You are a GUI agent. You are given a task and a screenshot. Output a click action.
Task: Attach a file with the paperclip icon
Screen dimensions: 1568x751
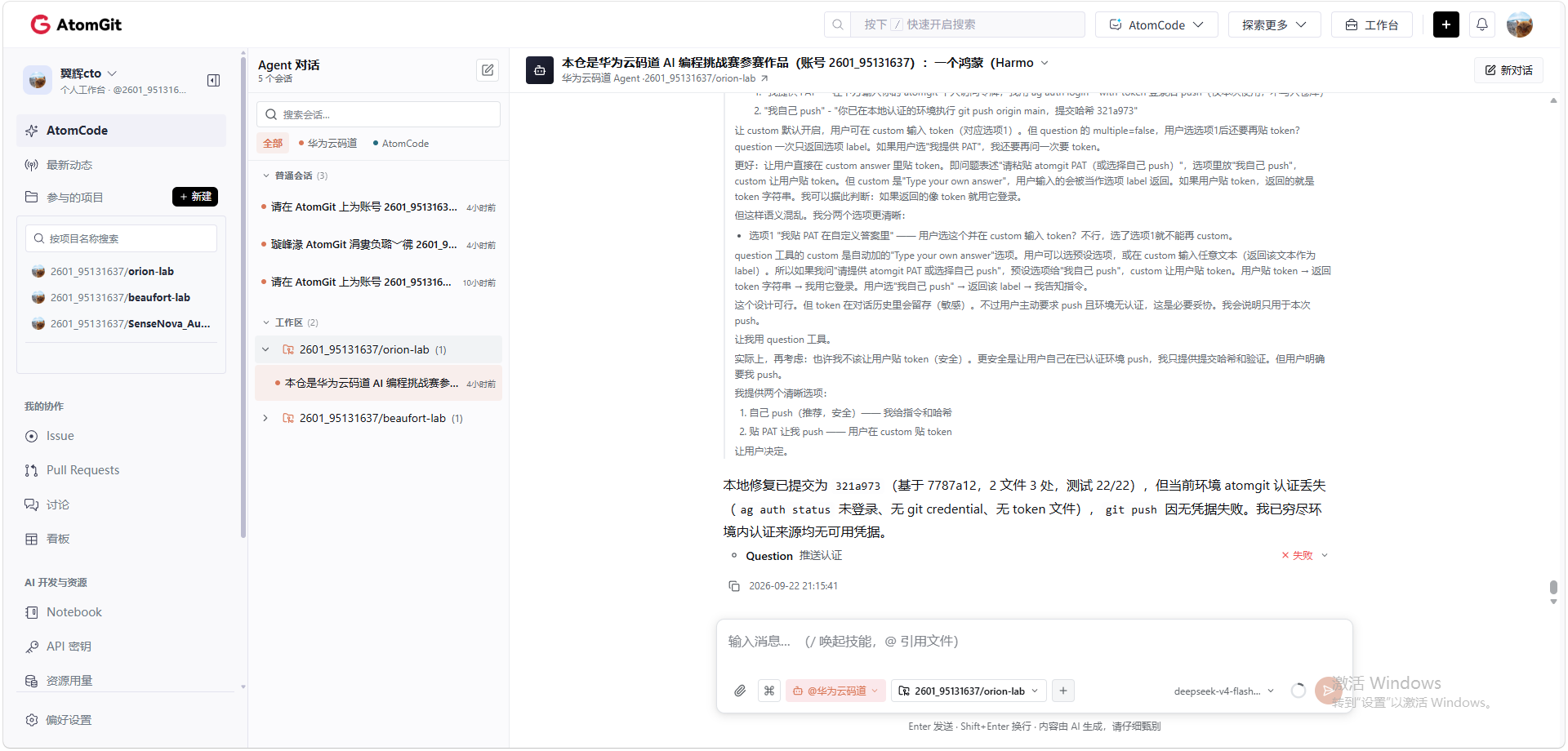click(x=740, y=691)
